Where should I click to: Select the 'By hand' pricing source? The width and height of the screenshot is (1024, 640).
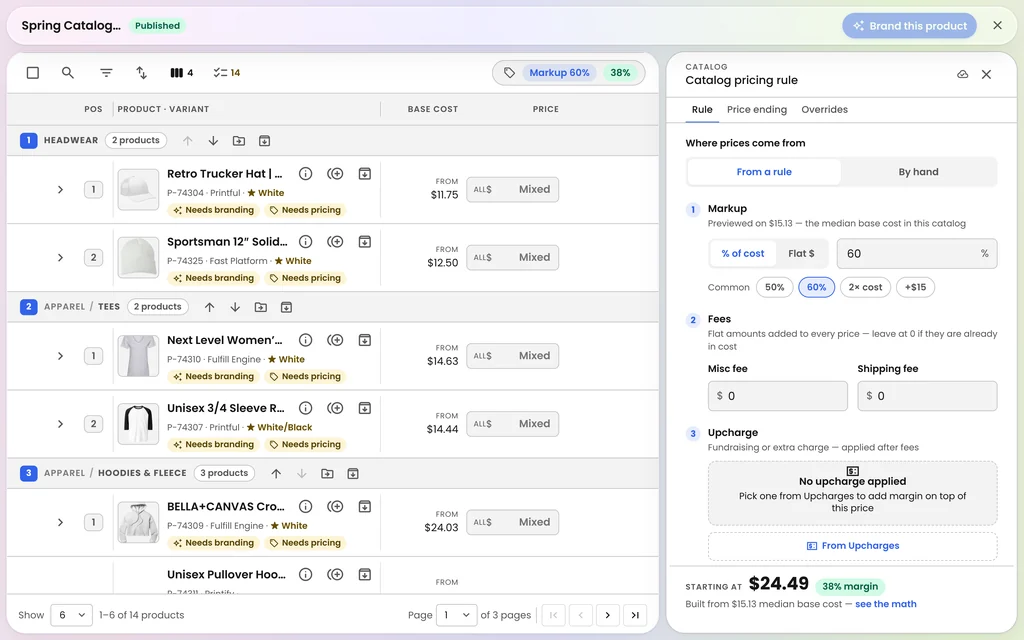click(x=918, y=172)
